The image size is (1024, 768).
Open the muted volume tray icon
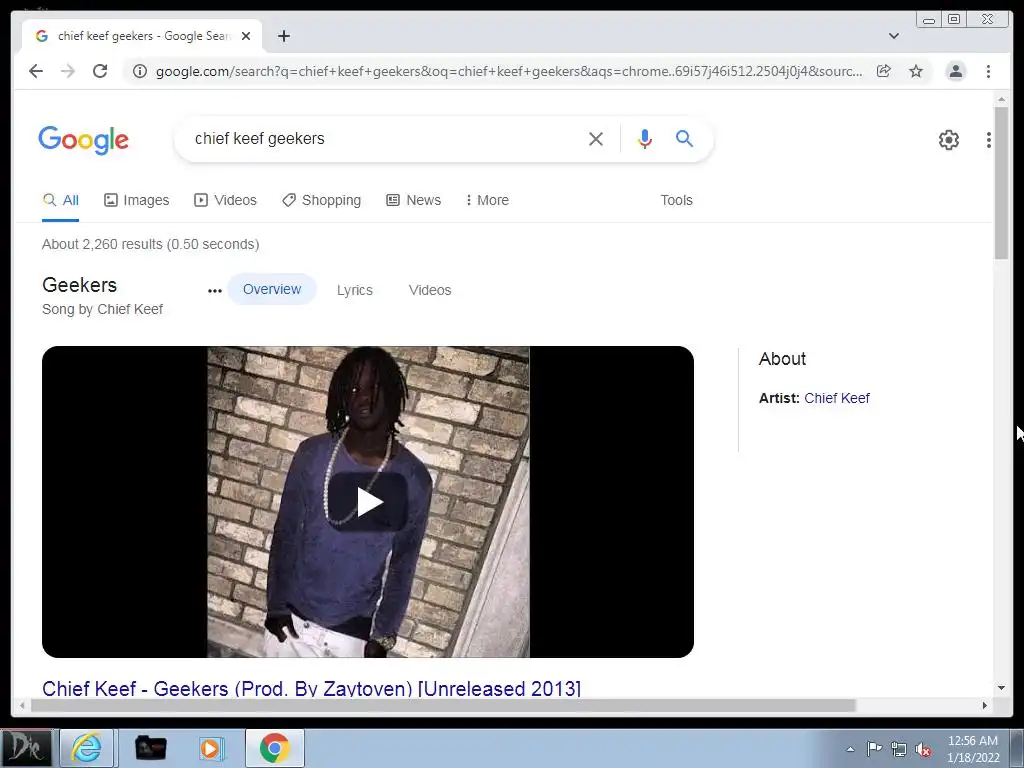pyautogui.click(x=923, y=750)
